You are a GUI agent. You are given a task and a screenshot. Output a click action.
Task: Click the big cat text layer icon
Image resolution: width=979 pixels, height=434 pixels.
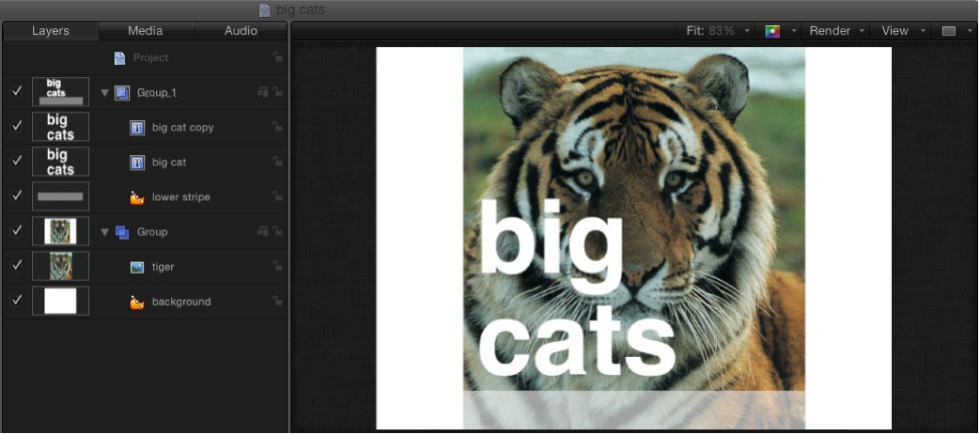137,163
